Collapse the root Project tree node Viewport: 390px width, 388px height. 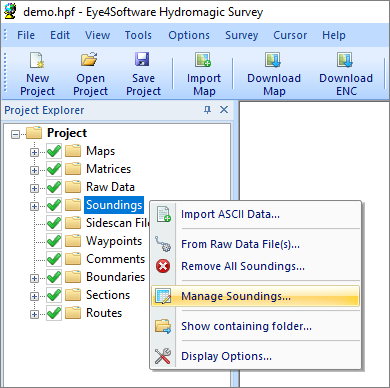(15, 134)
